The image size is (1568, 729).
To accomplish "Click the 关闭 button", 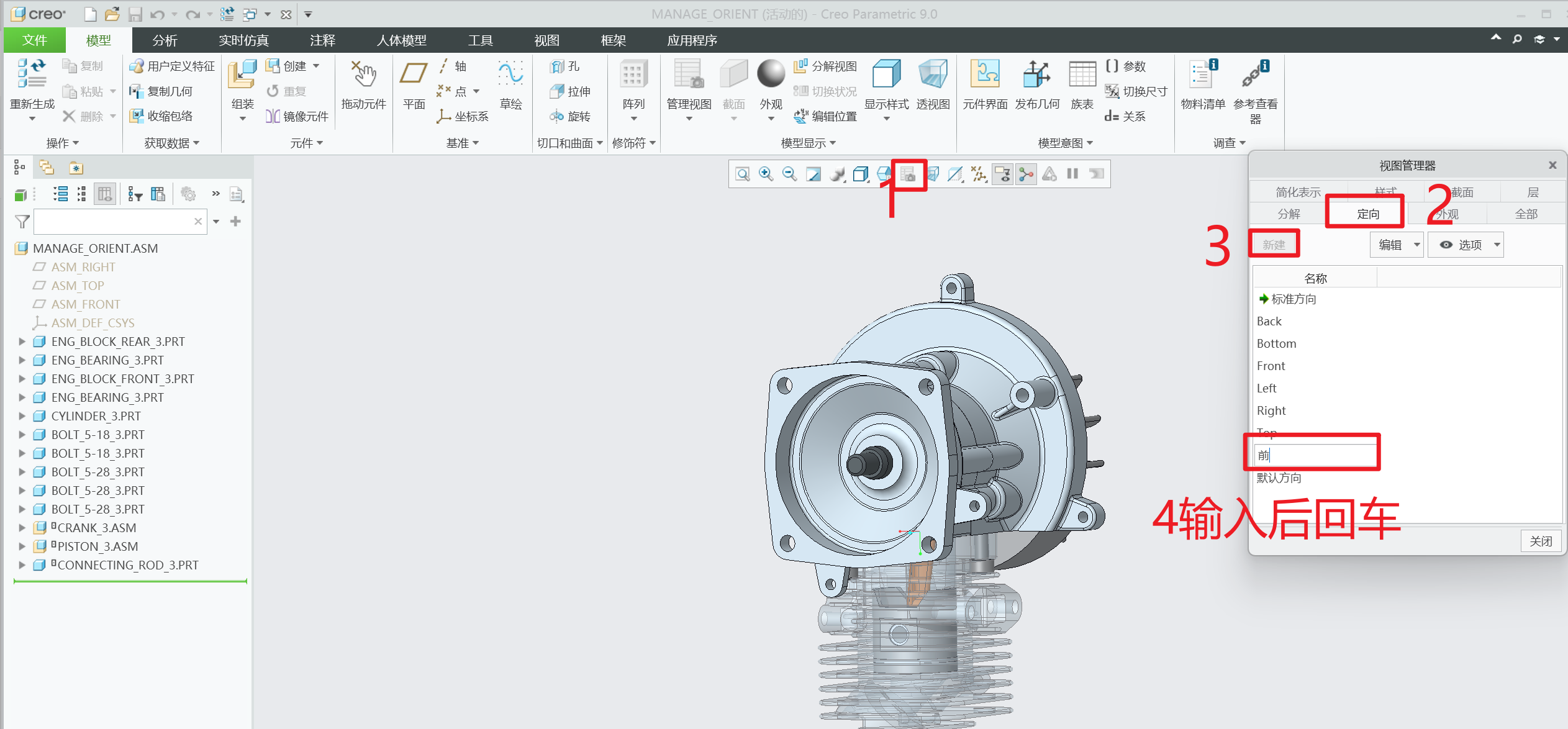I will [1540, 541].
